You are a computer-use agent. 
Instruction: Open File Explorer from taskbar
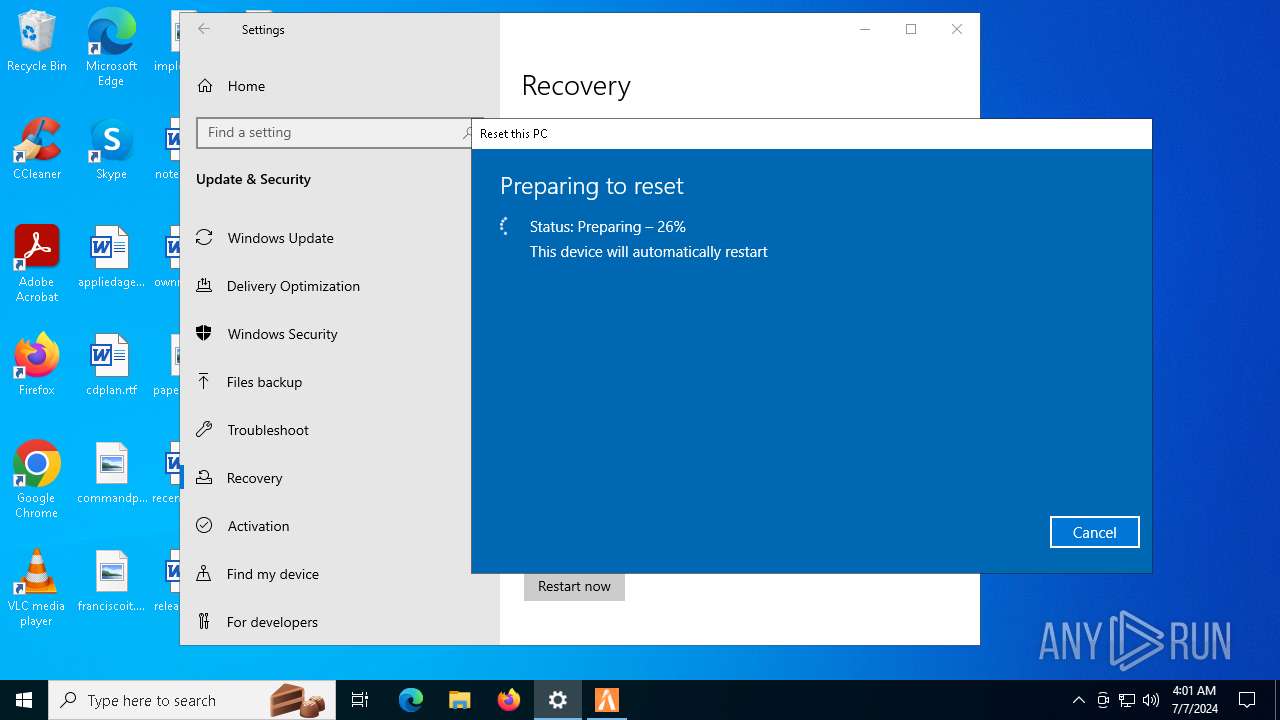tap(460, 700)
